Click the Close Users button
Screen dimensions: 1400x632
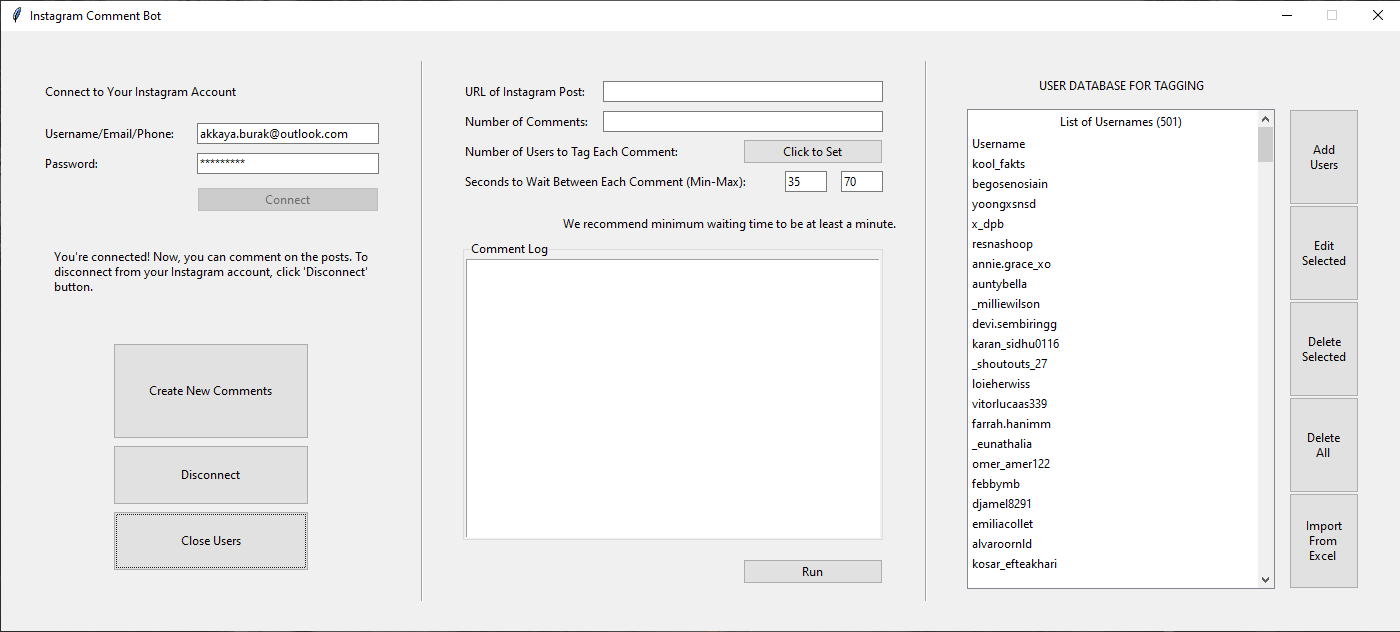(x=210, y=540)
